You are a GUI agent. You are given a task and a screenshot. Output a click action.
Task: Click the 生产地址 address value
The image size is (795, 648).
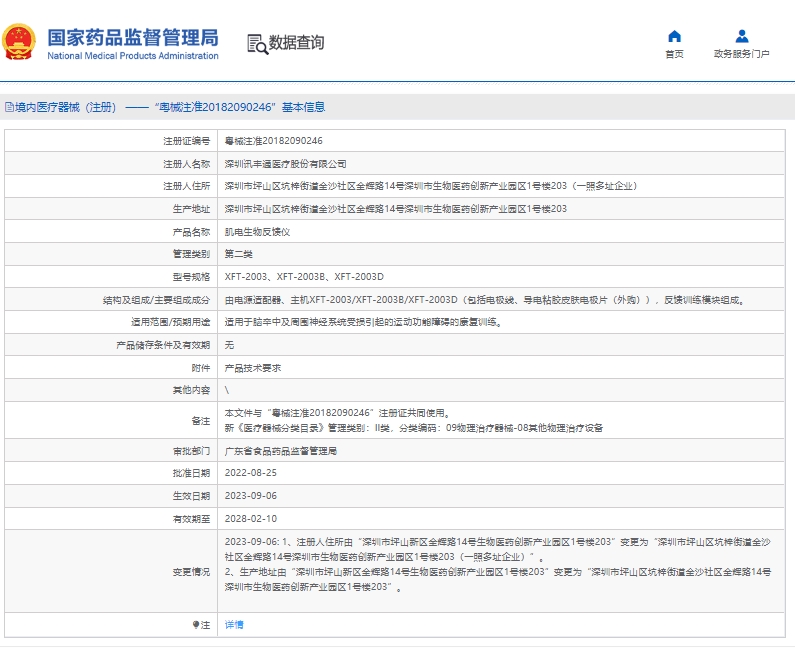coord(396,209)
